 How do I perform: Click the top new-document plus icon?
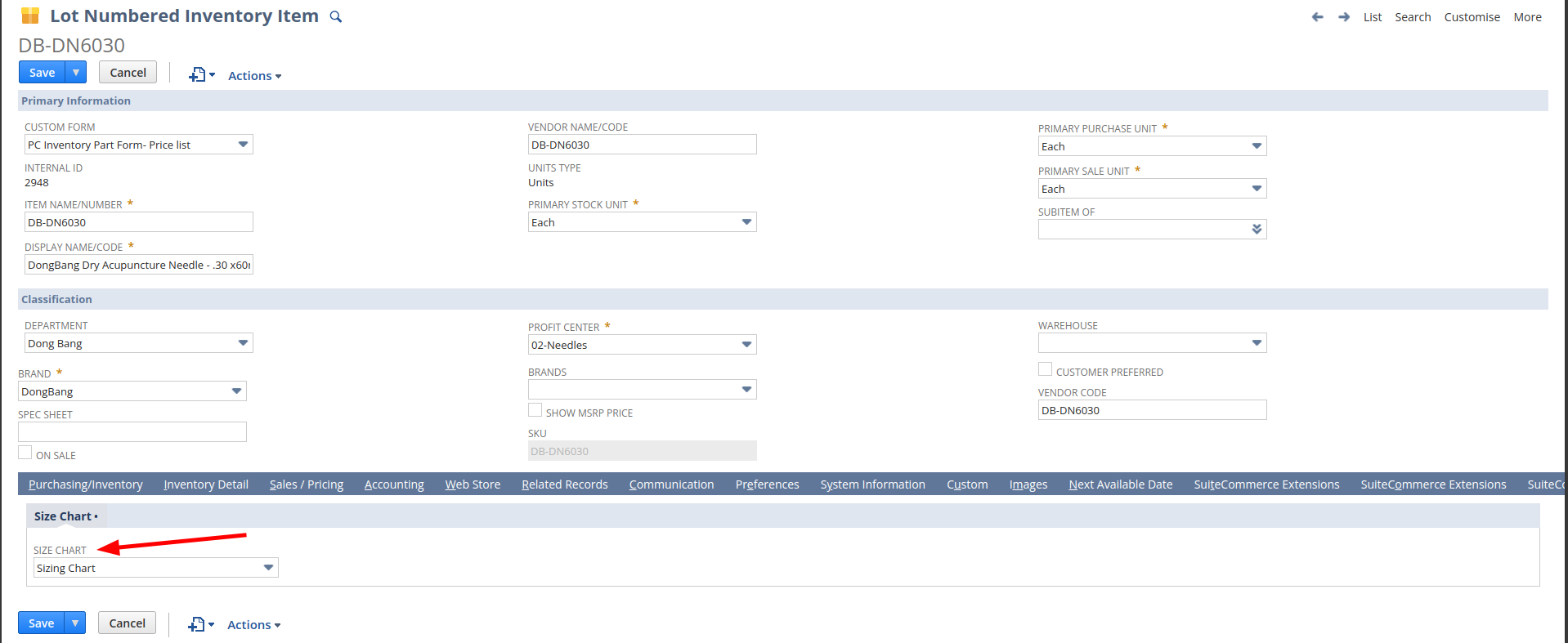(x=197, y=75)
